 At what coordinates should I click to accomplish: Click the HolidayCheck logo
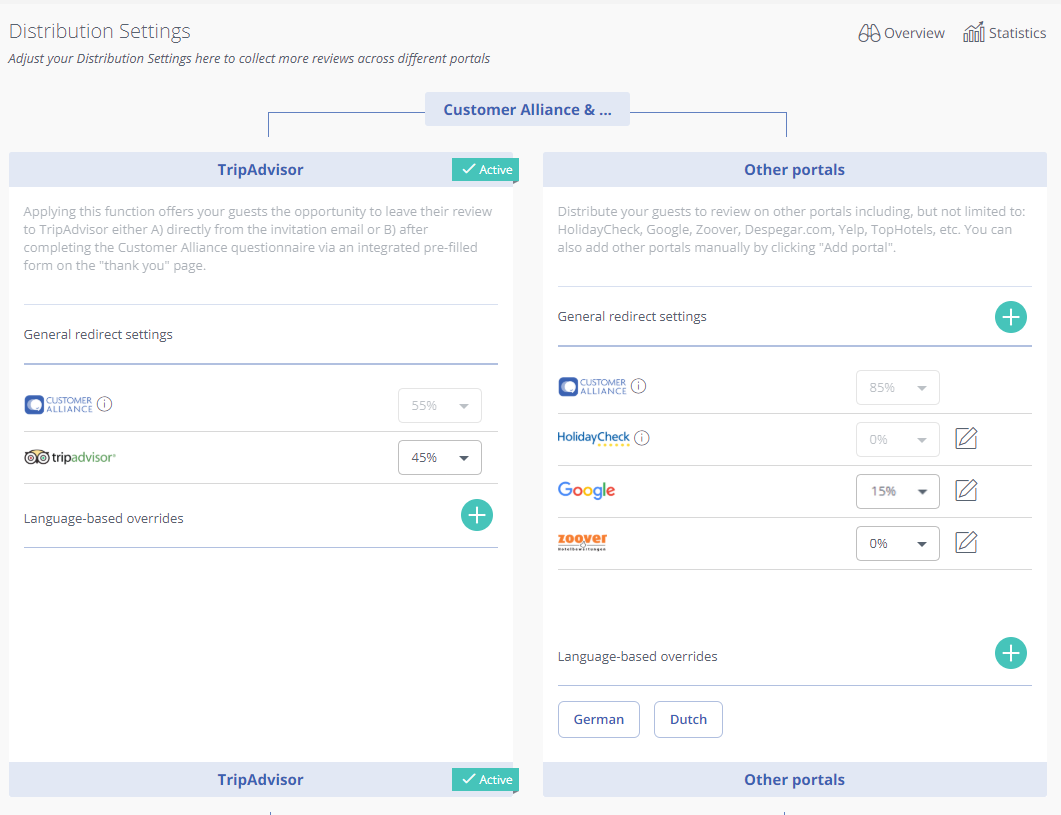593,438
